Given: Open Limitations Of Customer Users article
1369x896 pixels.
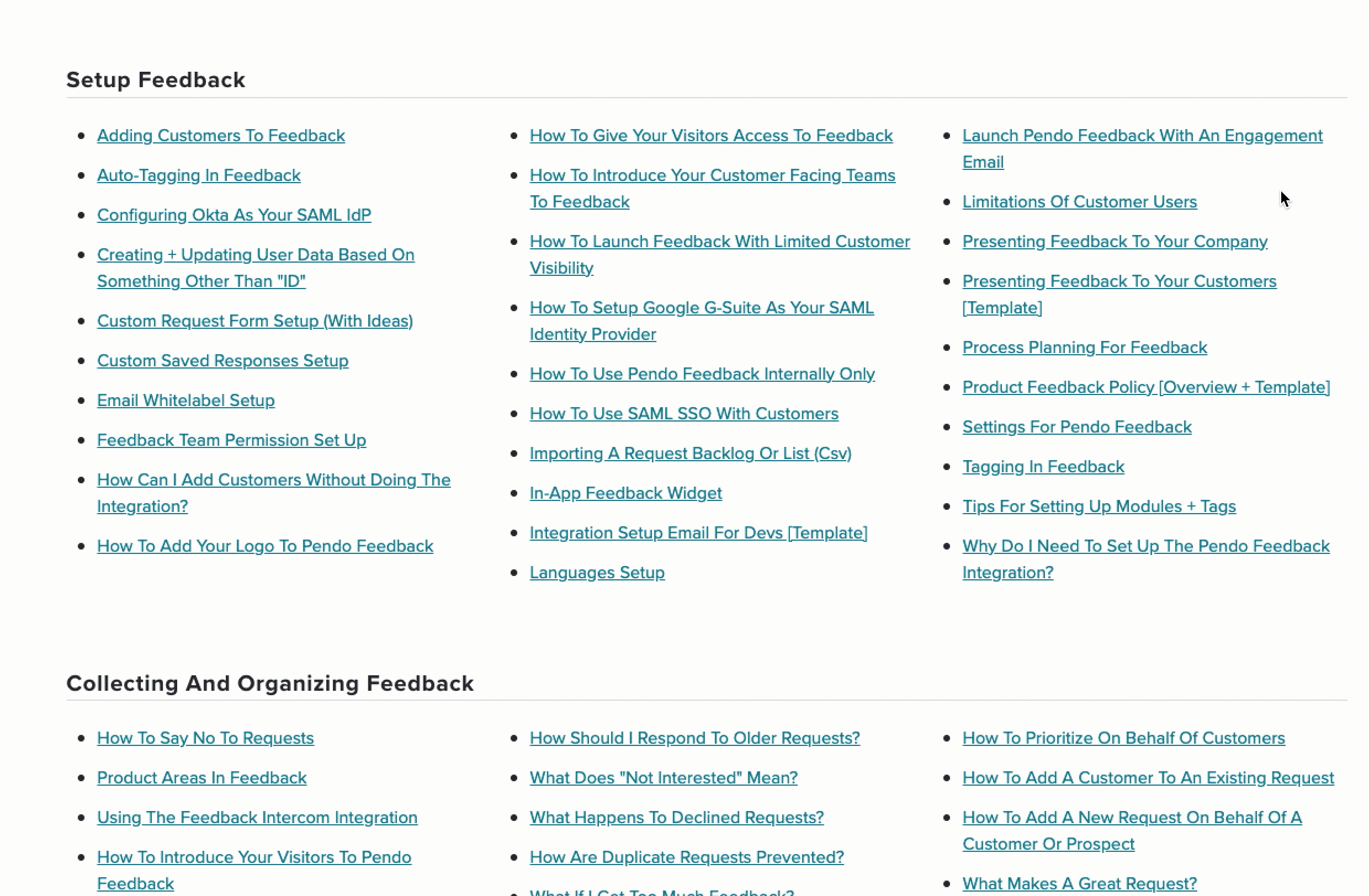Looking at the screenshot, I should click(1079, 200).
